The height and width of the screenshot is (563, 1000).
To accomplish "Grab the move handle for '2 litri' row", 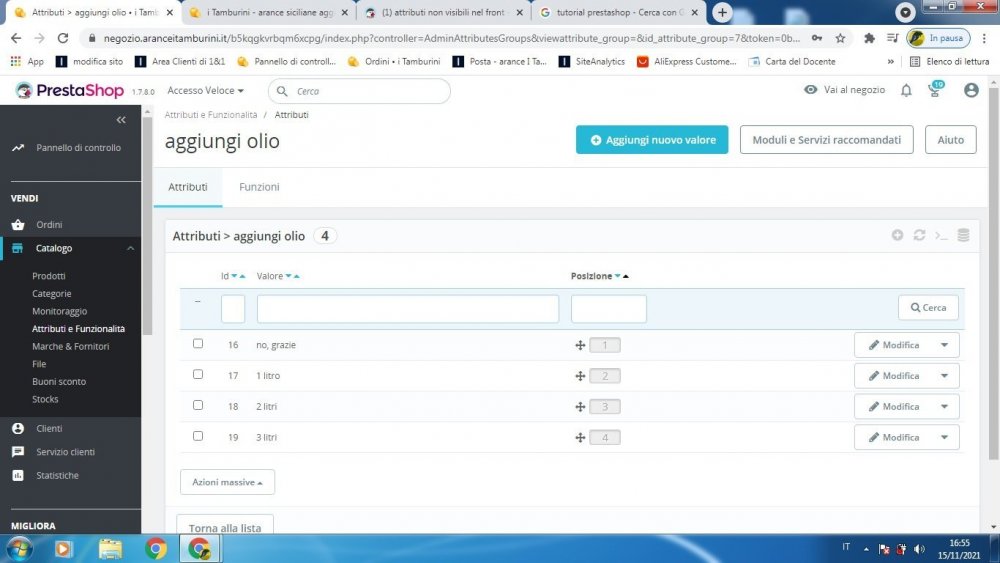I will tap(580, 406).
